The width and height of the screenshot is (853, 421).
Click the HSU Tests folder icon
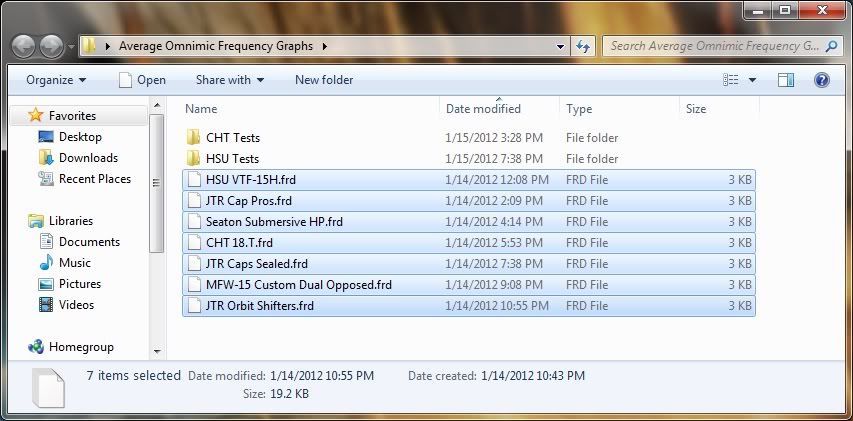tap(193, 159)
